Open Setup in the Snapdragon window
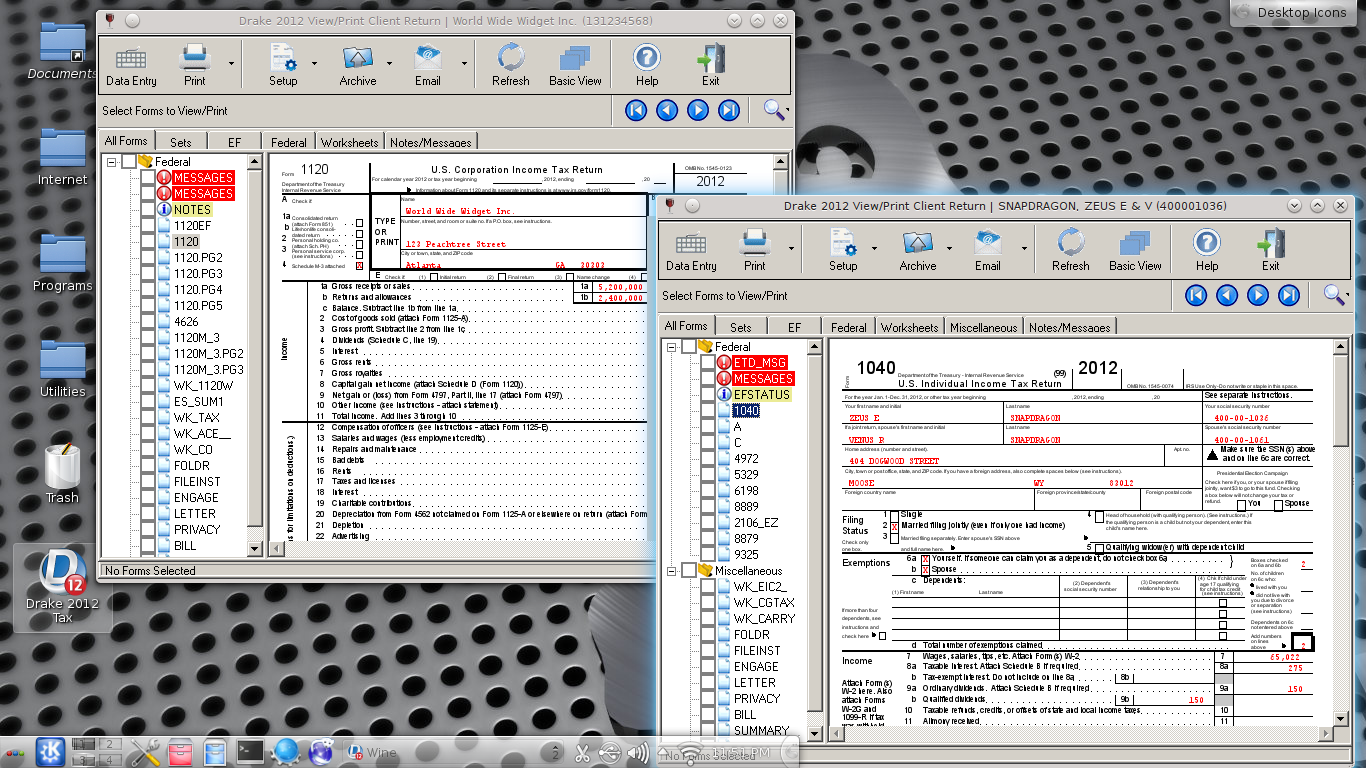The image size is (1366, 768). pos(843,250)
